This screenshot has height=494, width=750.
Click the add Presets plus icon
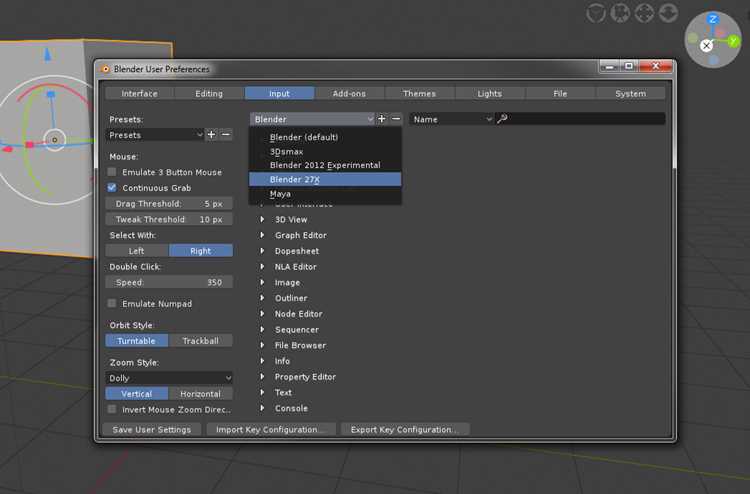click(x=211, y=135)
